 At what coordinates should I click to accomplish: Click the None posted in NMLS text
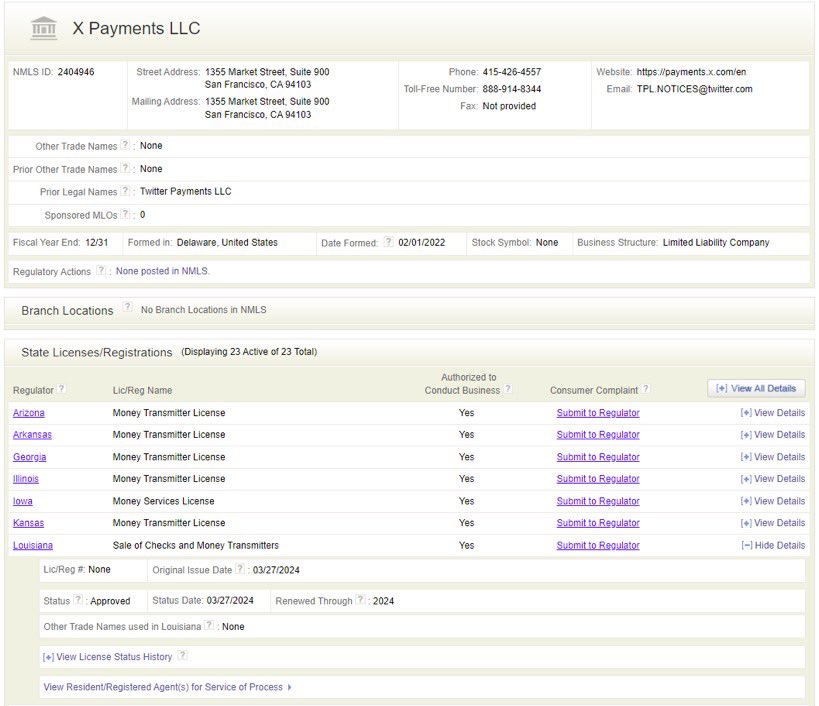pyautogui.click(x=162, y=271)
